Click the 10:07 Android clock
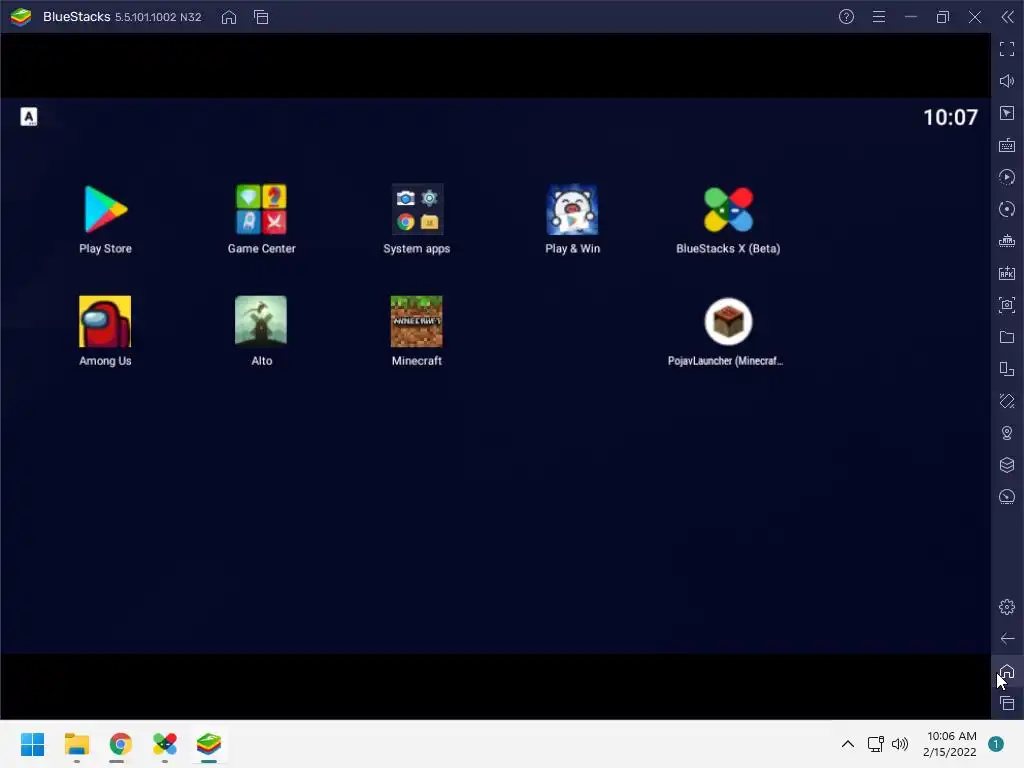 tap(950, 118)
